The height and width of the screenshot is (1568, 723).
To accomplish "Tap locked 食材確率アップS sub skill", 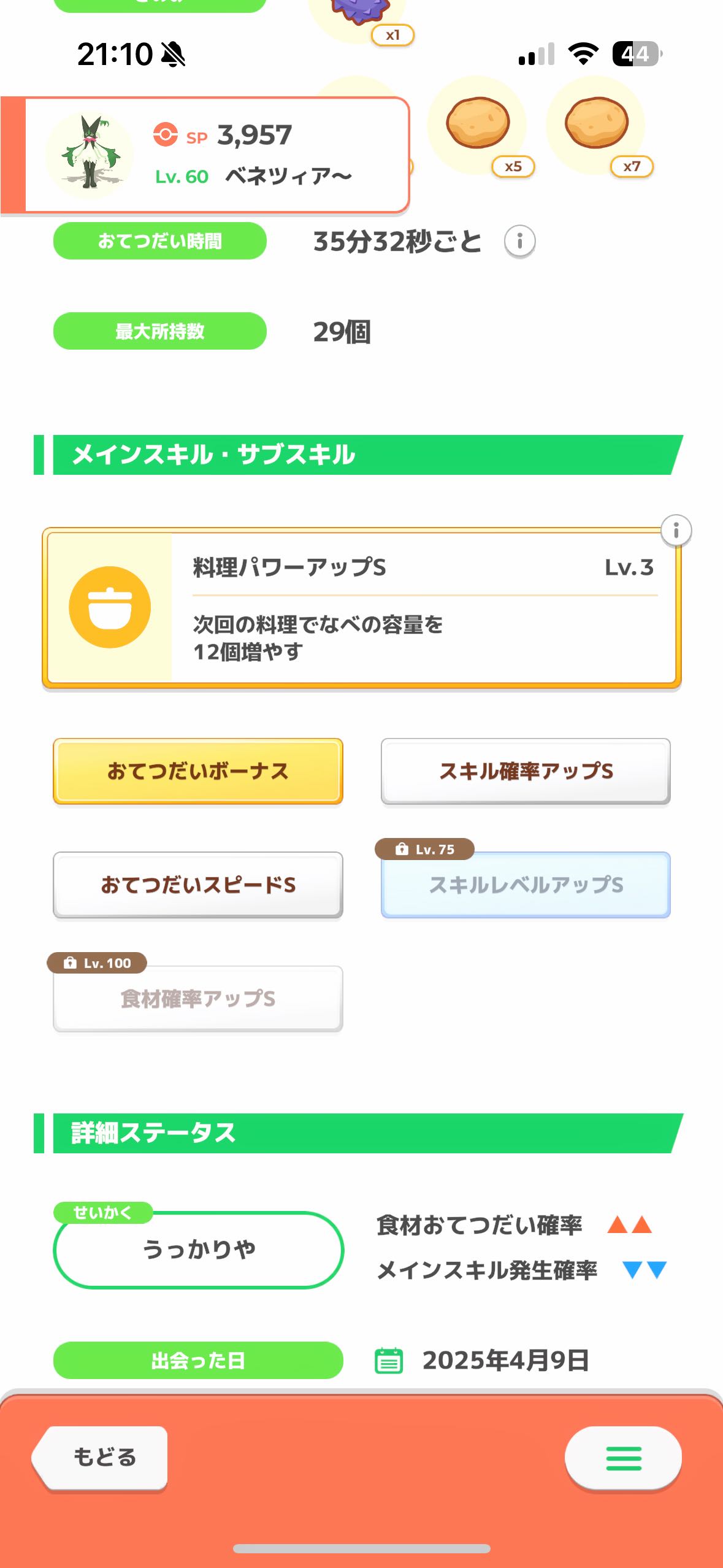I will click(197, 999).
